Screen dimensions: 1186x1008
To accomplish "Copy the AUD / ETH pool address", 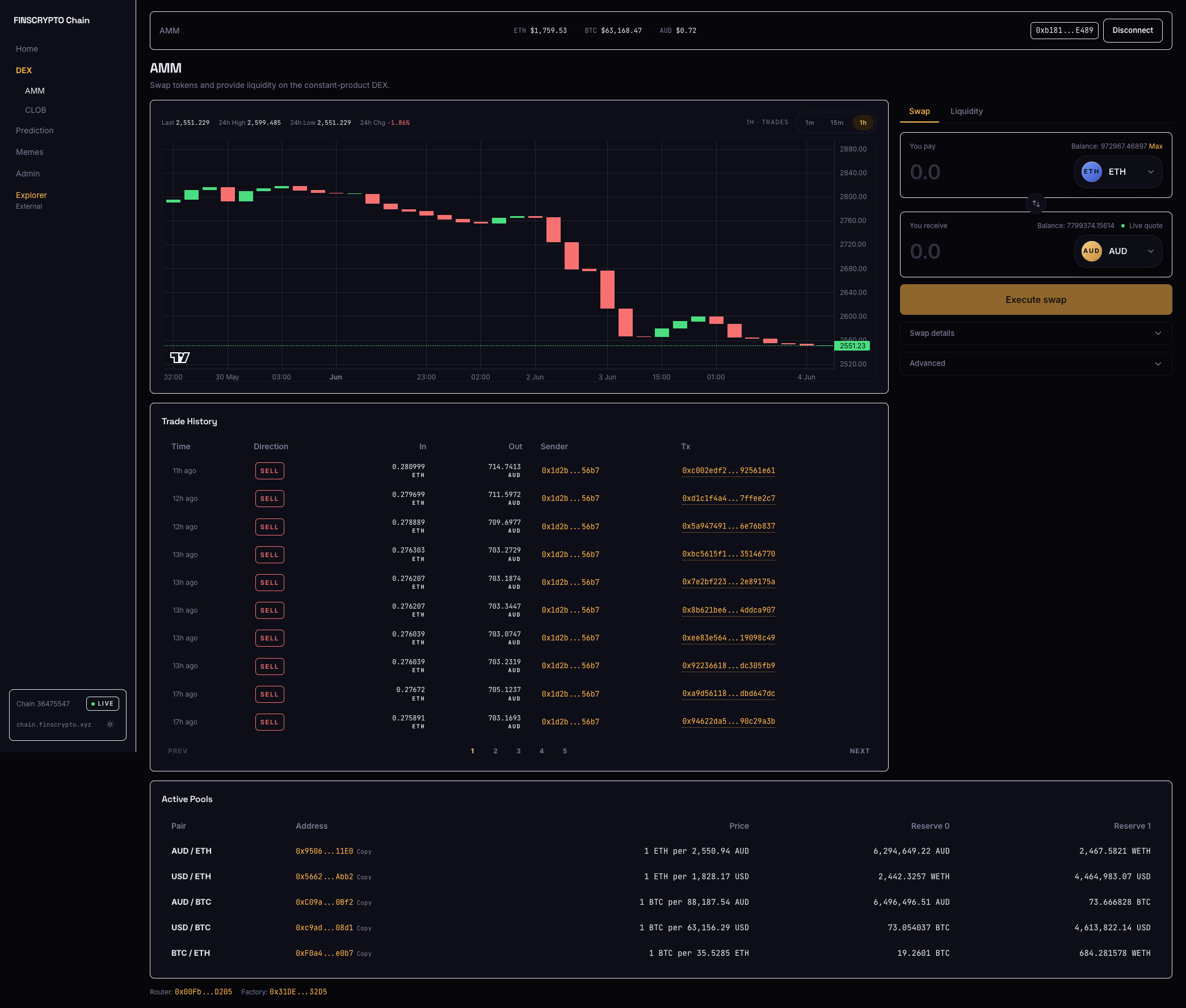I will 364,852.
